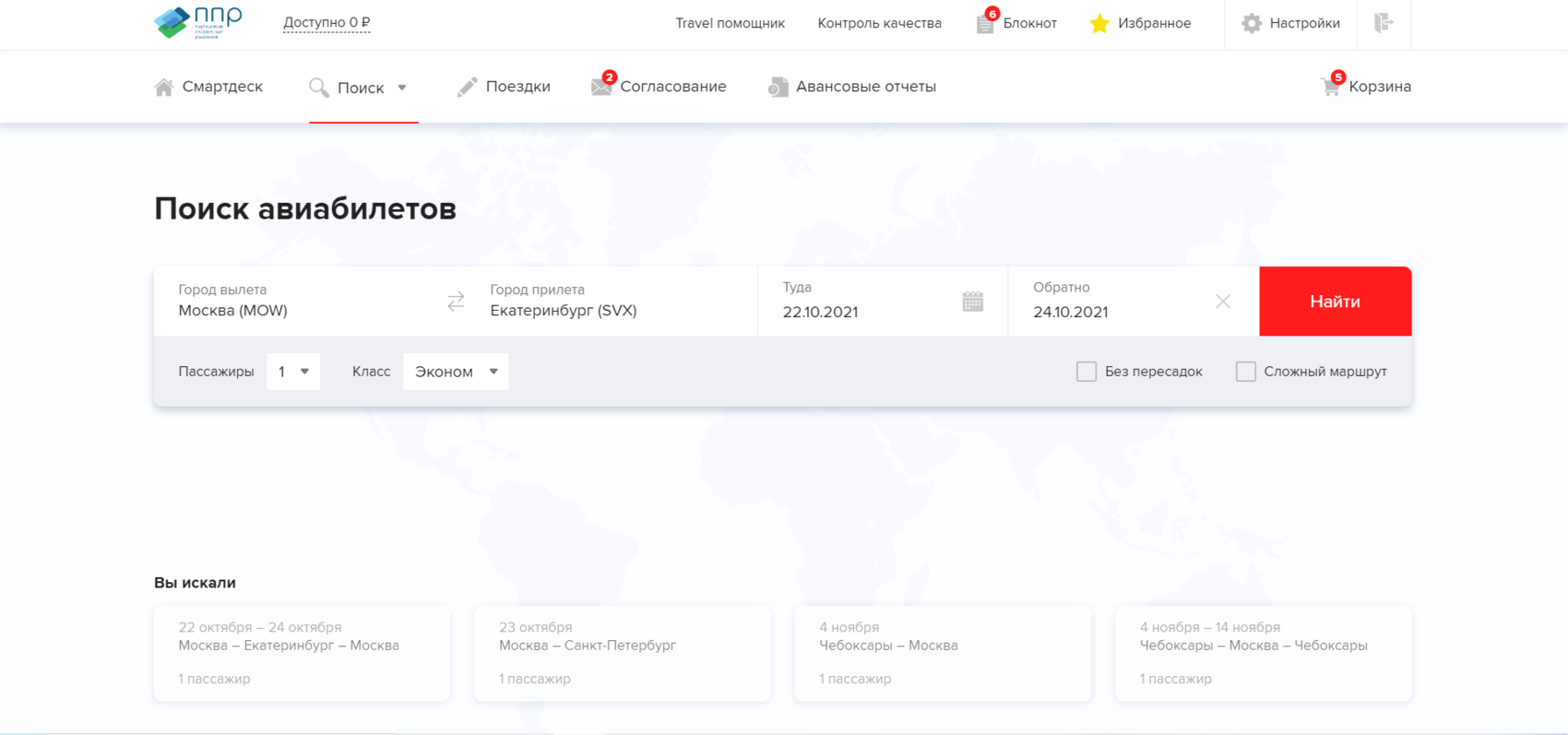Click the Избранное star icon

tap(1099, 24)
